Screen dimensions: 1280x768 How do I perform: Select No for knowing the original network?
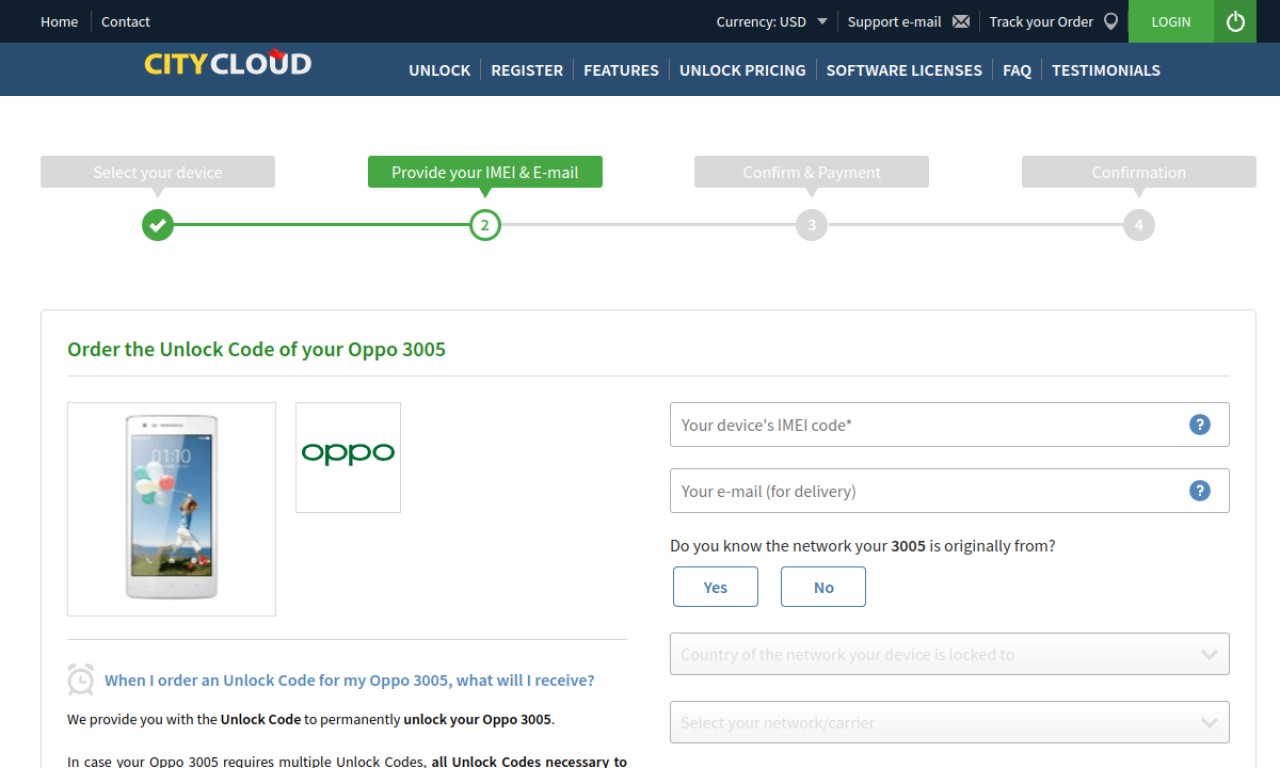click(823, 587)
